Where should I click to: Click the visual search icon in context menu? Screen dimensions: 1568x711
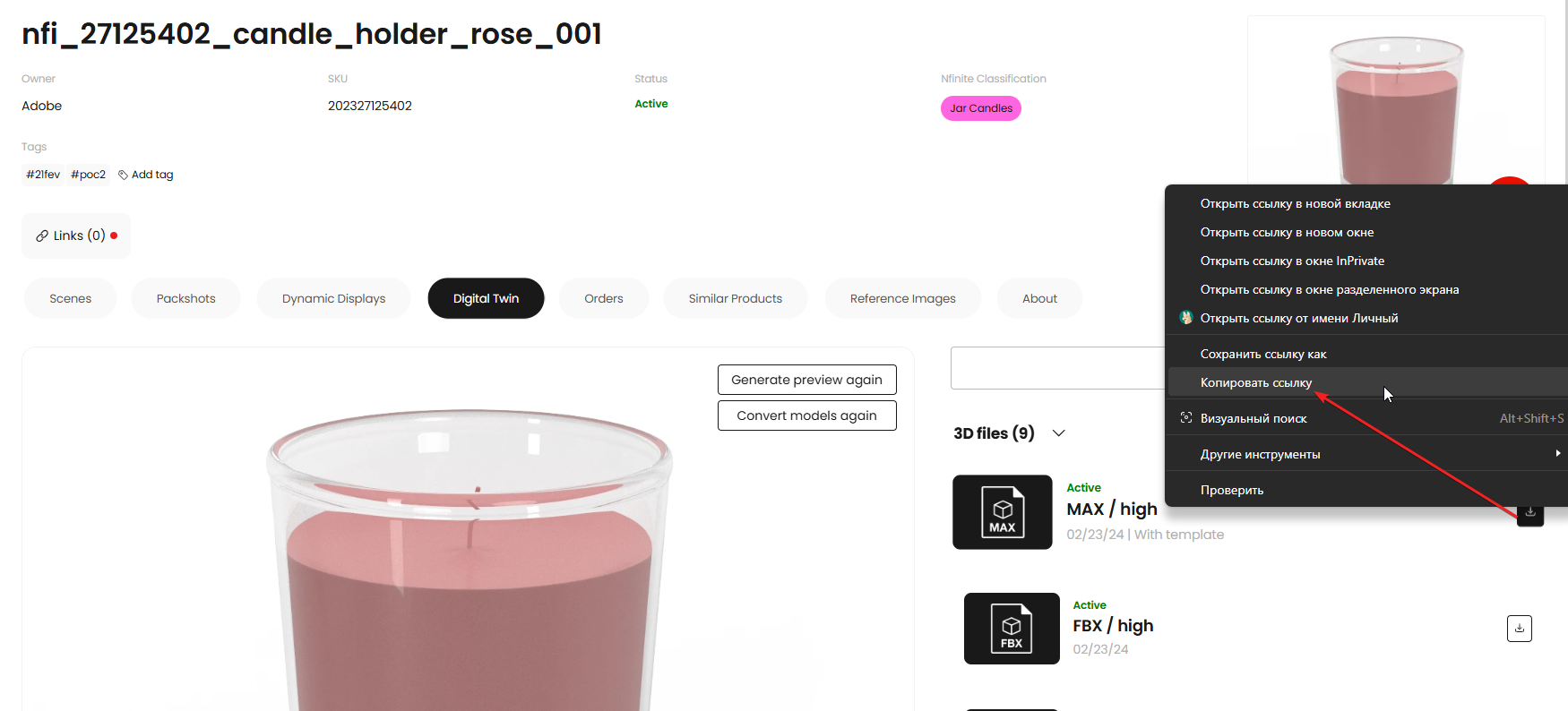pyautogui.click(x=1185, y=418)
